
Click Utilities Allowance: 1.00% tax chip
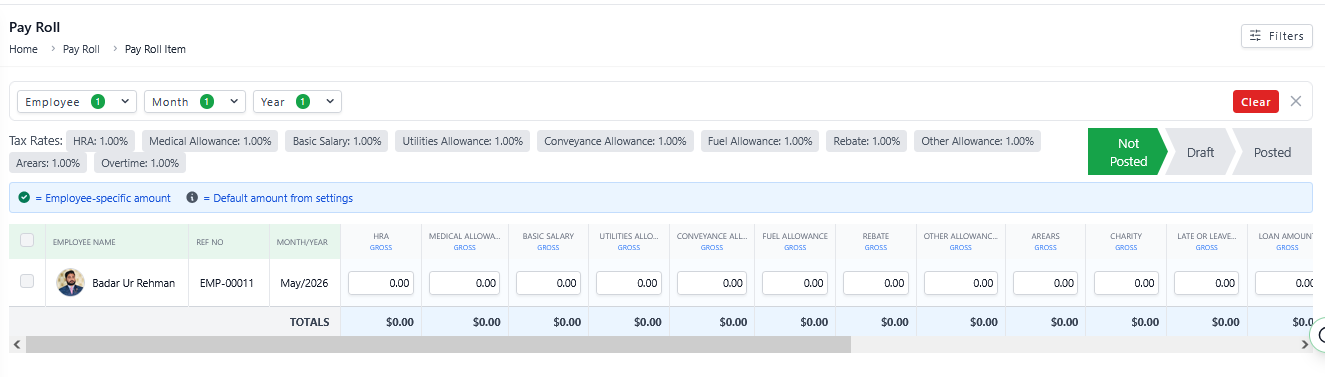[463, 141]
